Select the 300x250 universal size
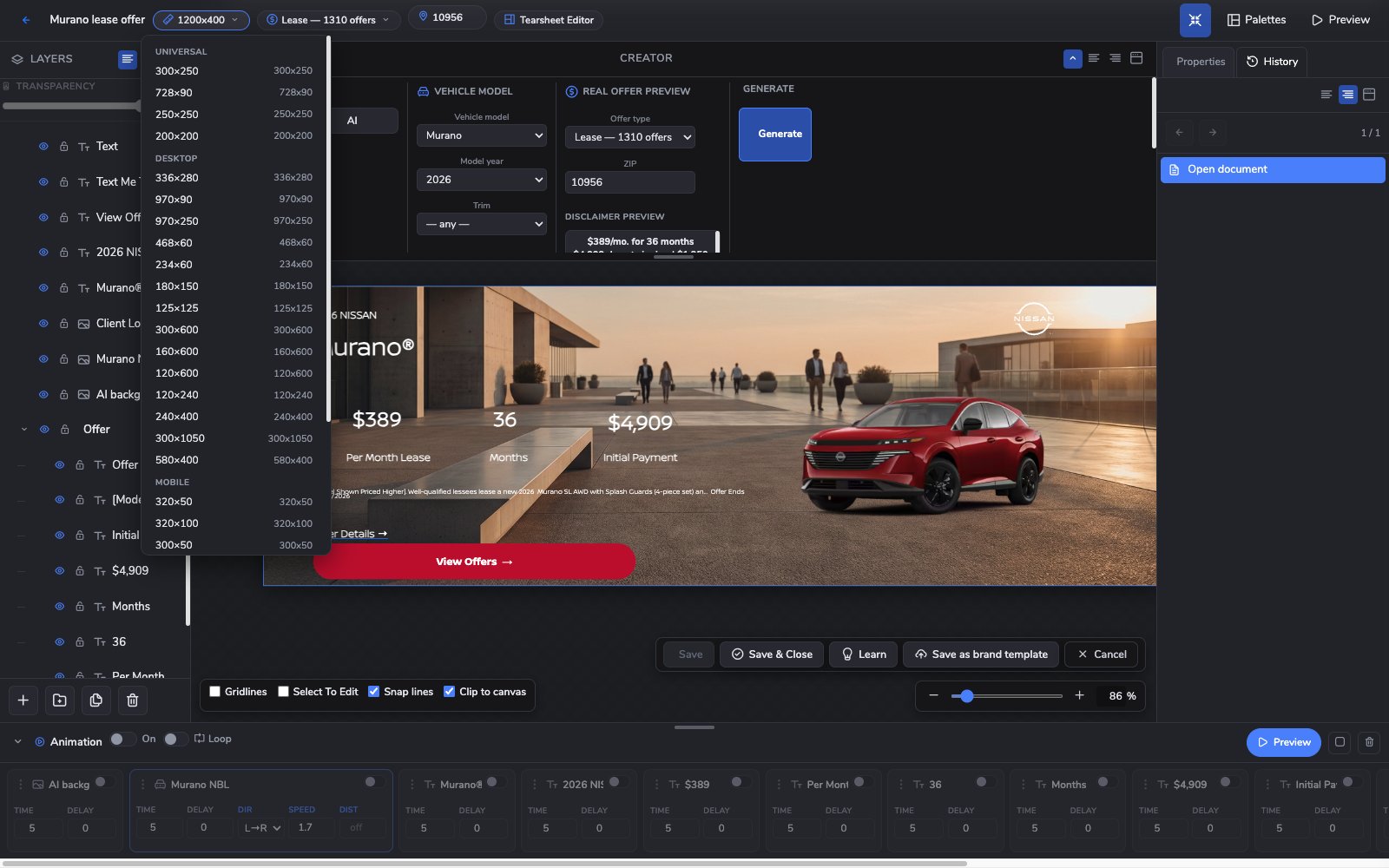1389x868 pixels. (234, 71)
